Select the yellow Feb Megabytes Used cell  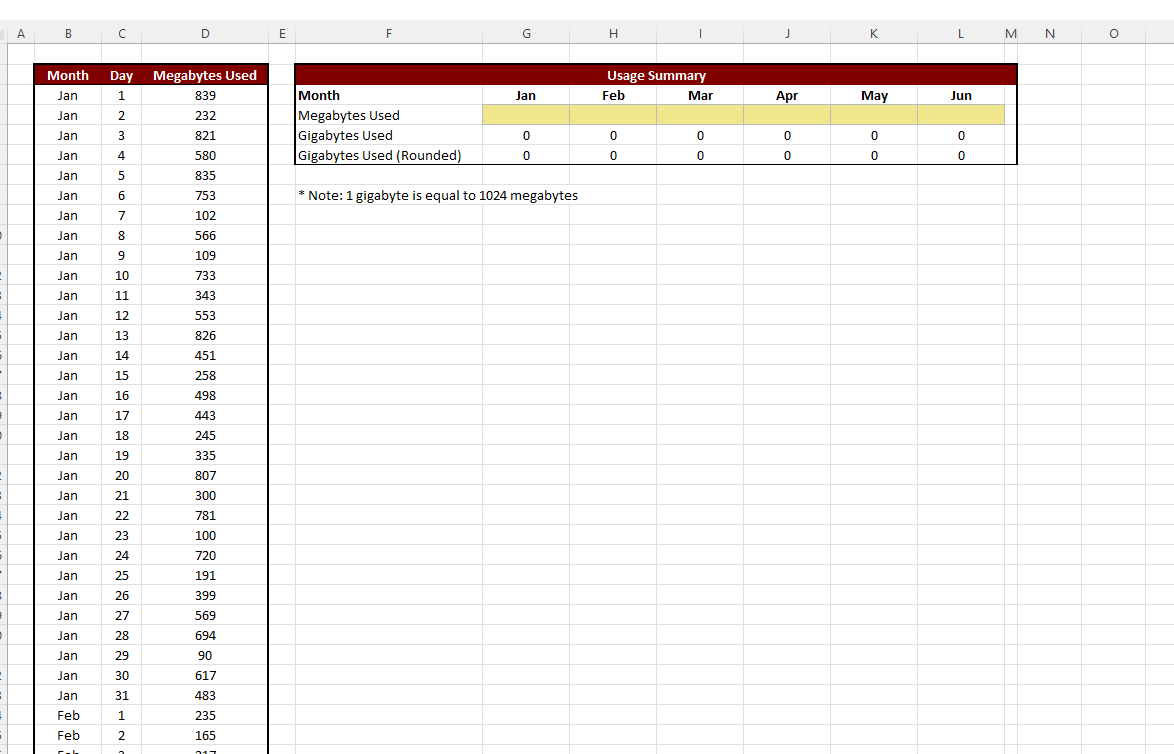[613, 115]
